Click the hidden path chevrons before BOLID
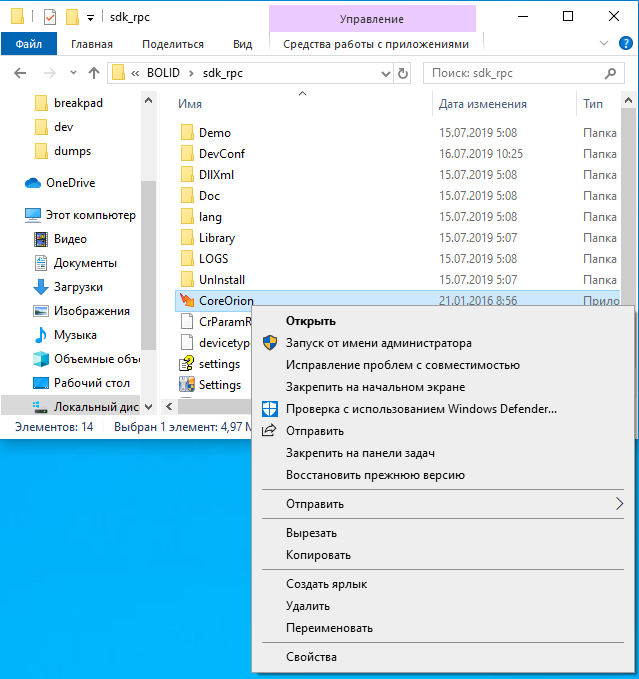The image size is (639, 679). click(x=135, y=74)
